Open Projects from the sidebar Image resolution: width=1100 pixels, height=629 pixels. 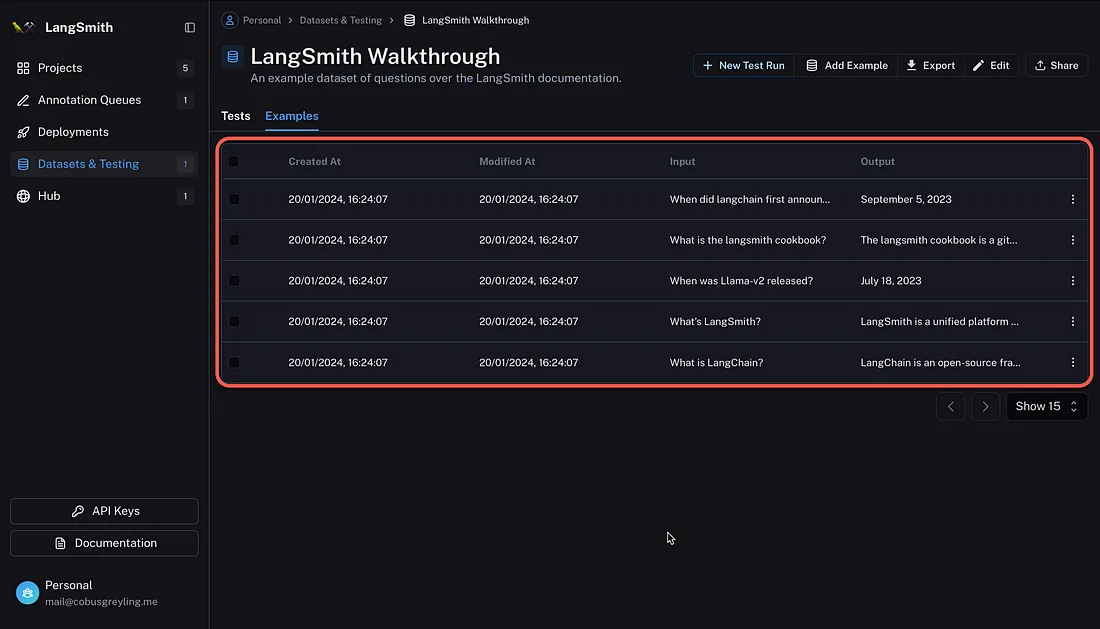click(x=104, y=68)
